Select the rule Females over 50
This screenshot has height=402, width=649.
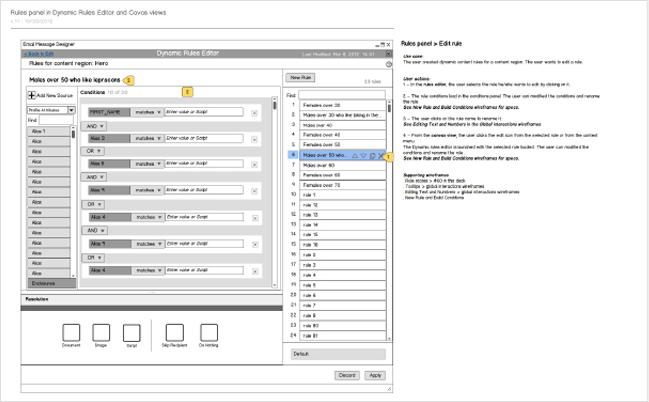point(343,144)
